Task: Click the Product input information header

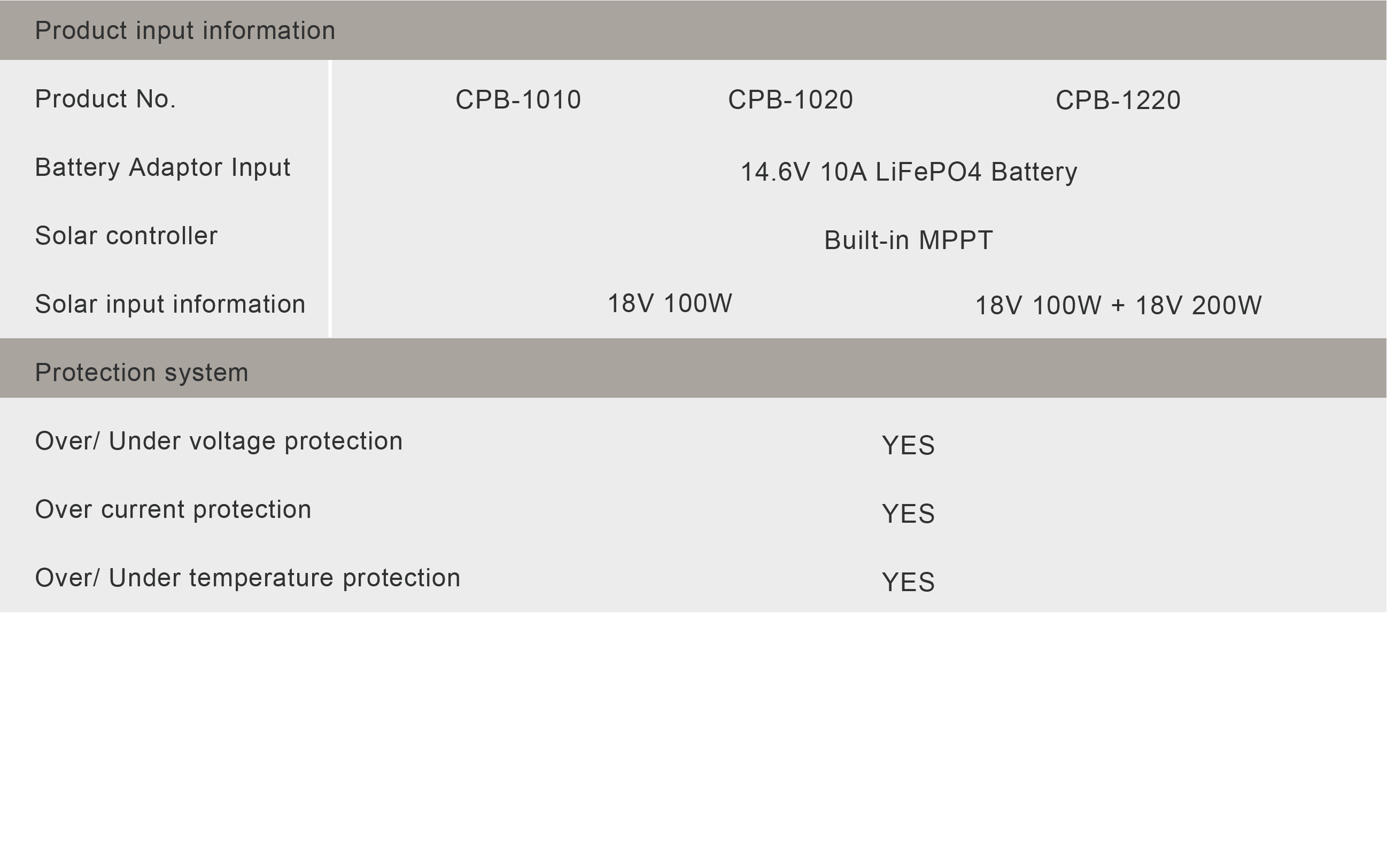Action: pos(185,30)
